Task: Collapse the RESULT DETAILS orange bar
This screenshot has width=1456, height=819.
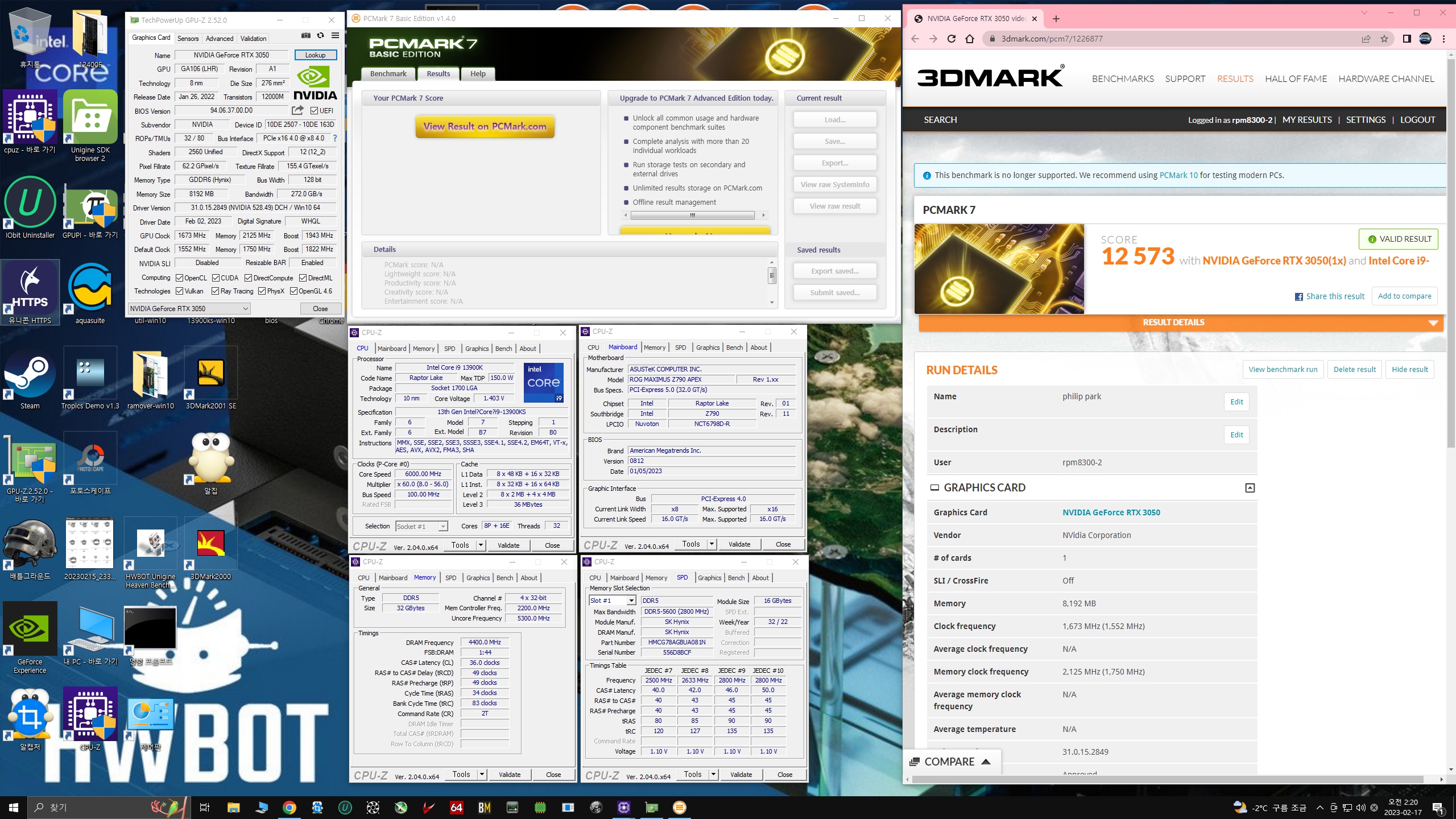Action: [x=1181, y=322]
